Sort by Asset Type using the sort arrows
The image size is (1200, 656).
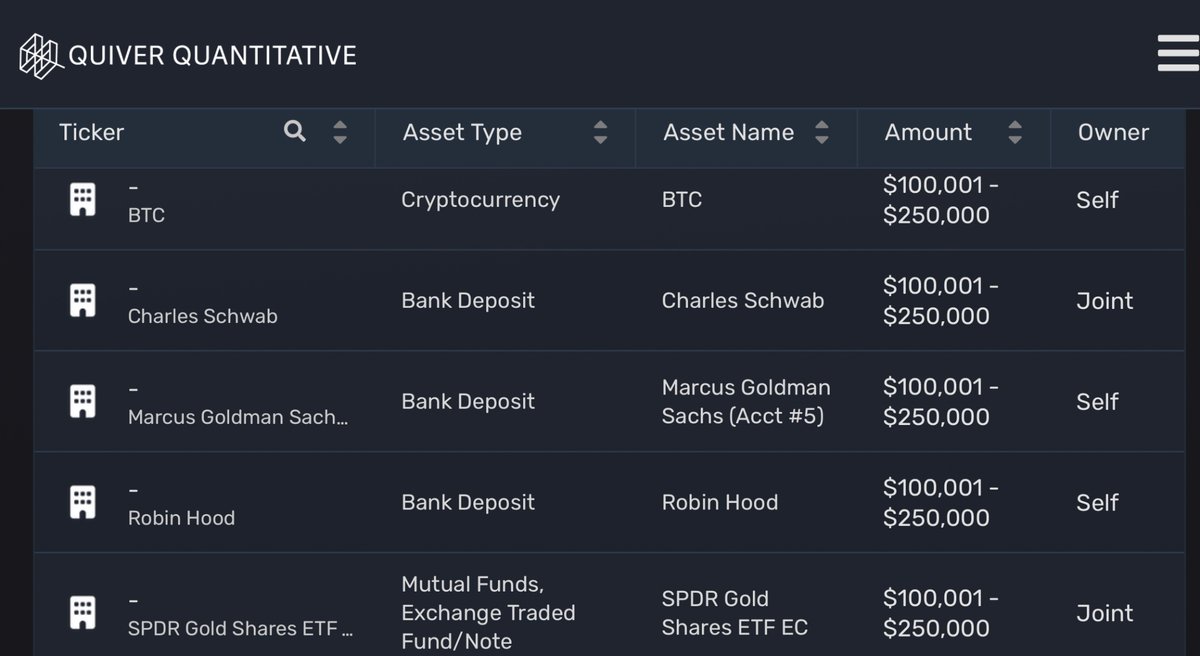coord(600,132)
